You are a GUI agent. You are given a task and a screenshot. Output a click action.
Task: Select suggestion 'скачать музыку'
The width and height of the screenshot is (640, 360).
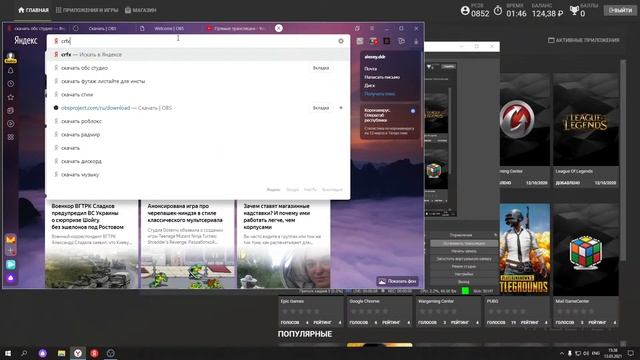pyautogui.click(x=198, y=175)
